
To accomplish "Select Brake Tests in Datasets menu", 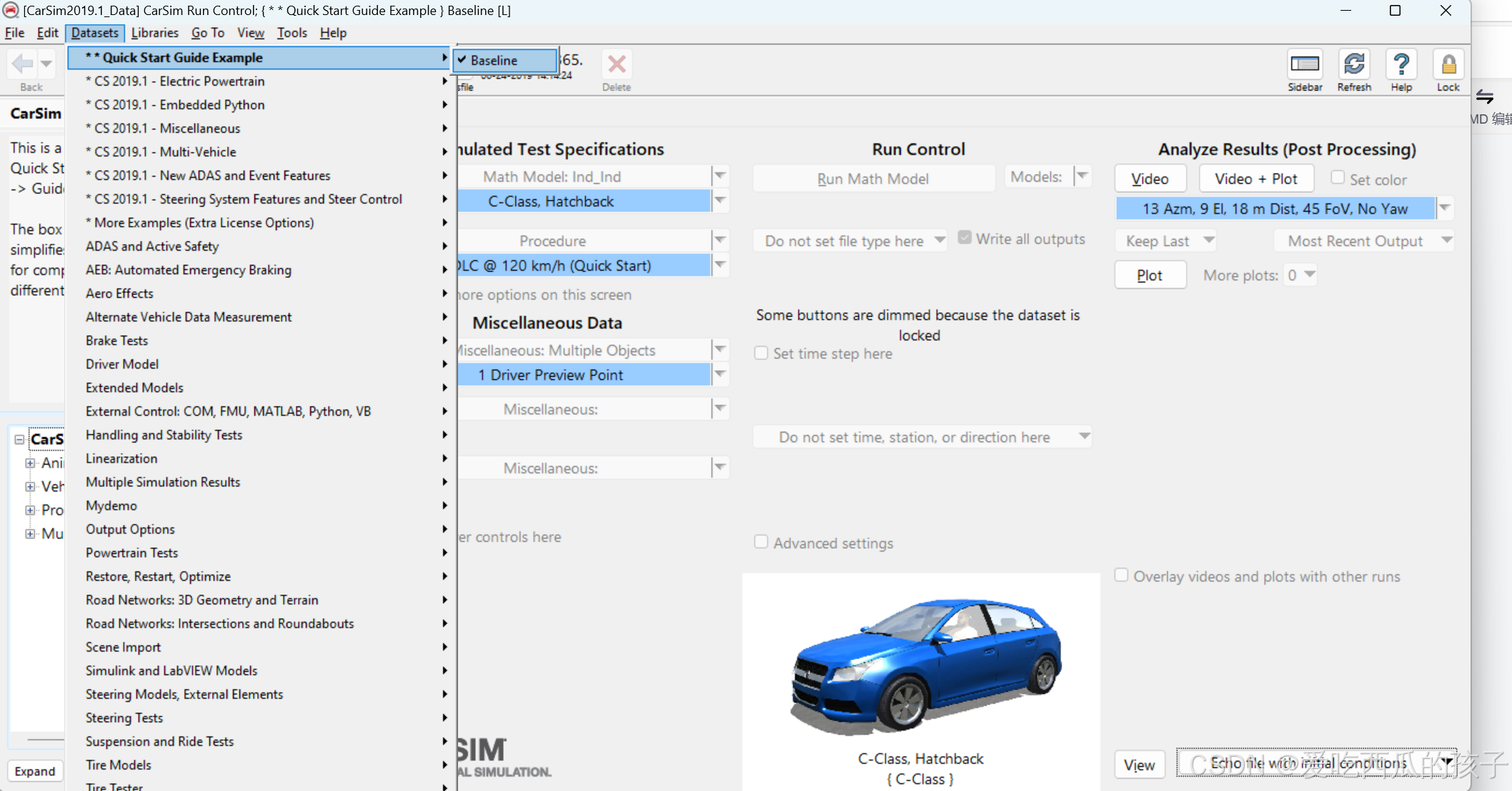I will click(116, 340).
